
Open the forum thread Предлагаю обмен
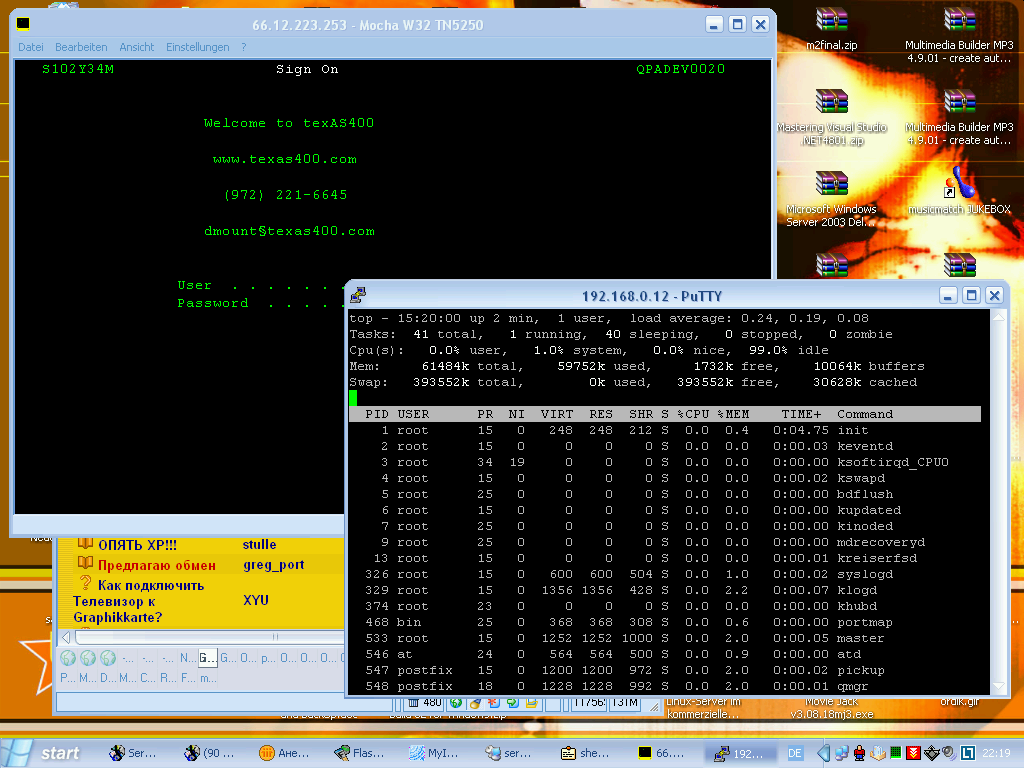coord(157,566)
